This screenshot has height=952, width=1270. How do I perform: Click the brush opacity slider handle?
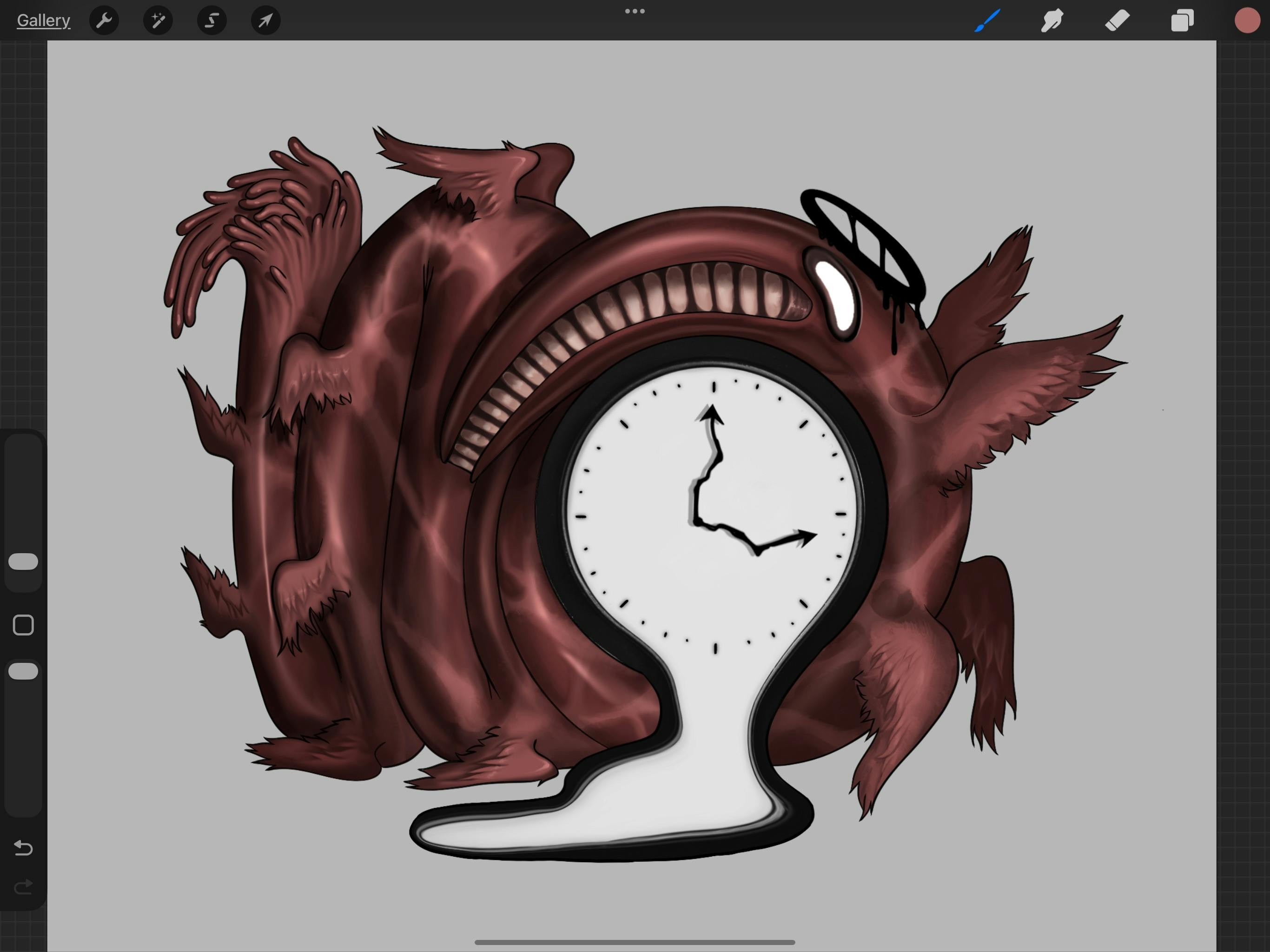24,671
